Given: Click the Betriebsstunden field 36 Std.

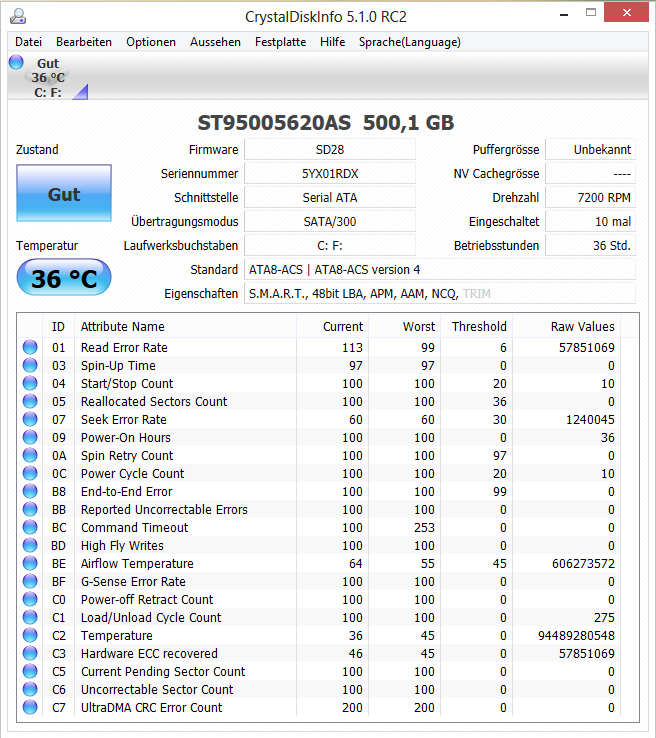Looking at the screenshot, I should (591, 246).
